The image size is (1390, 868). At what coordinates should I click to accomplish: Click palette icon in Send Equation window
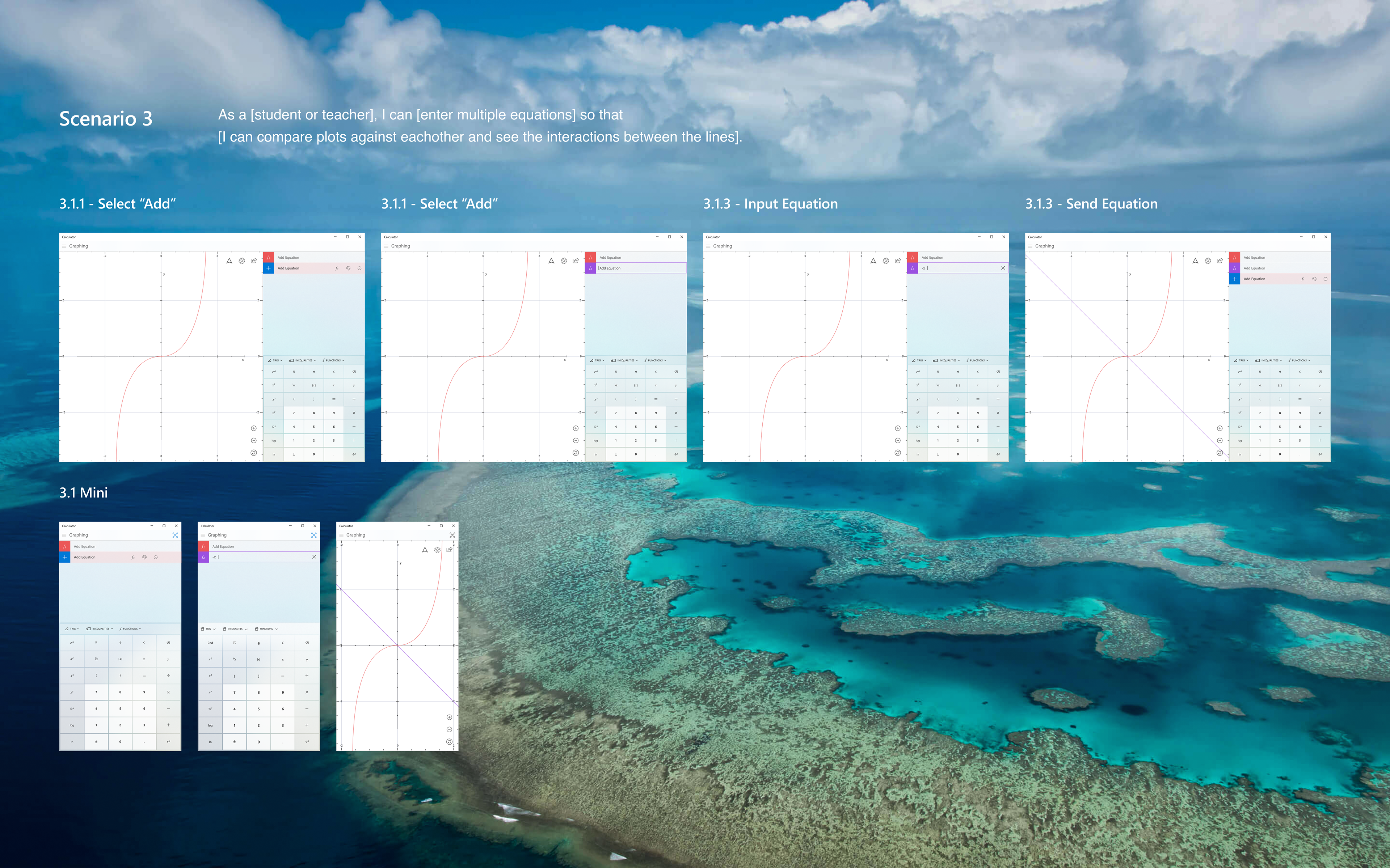[1314, 279]
